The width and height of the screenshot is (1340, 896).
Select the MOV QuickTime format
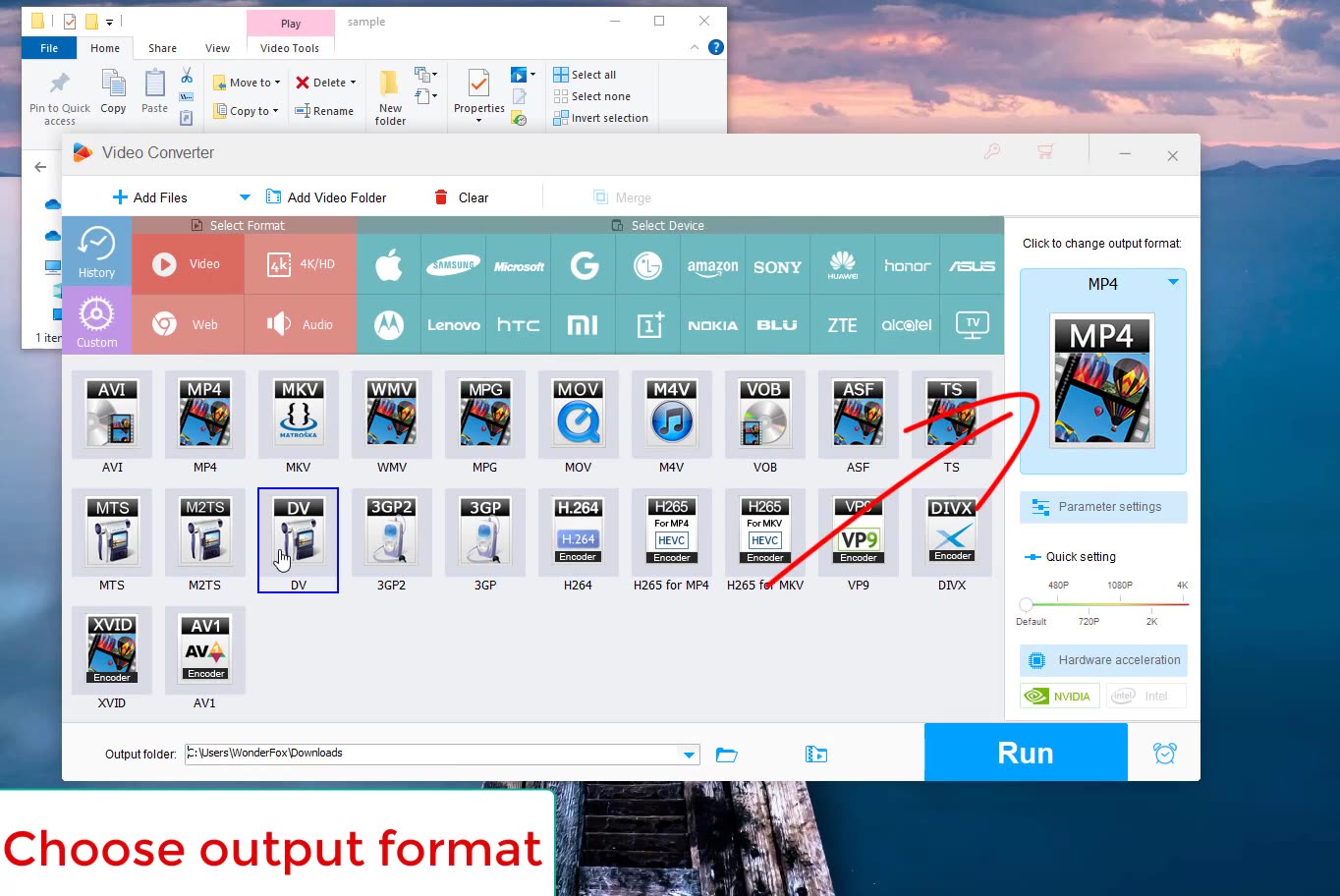click(x=578, y=414)
